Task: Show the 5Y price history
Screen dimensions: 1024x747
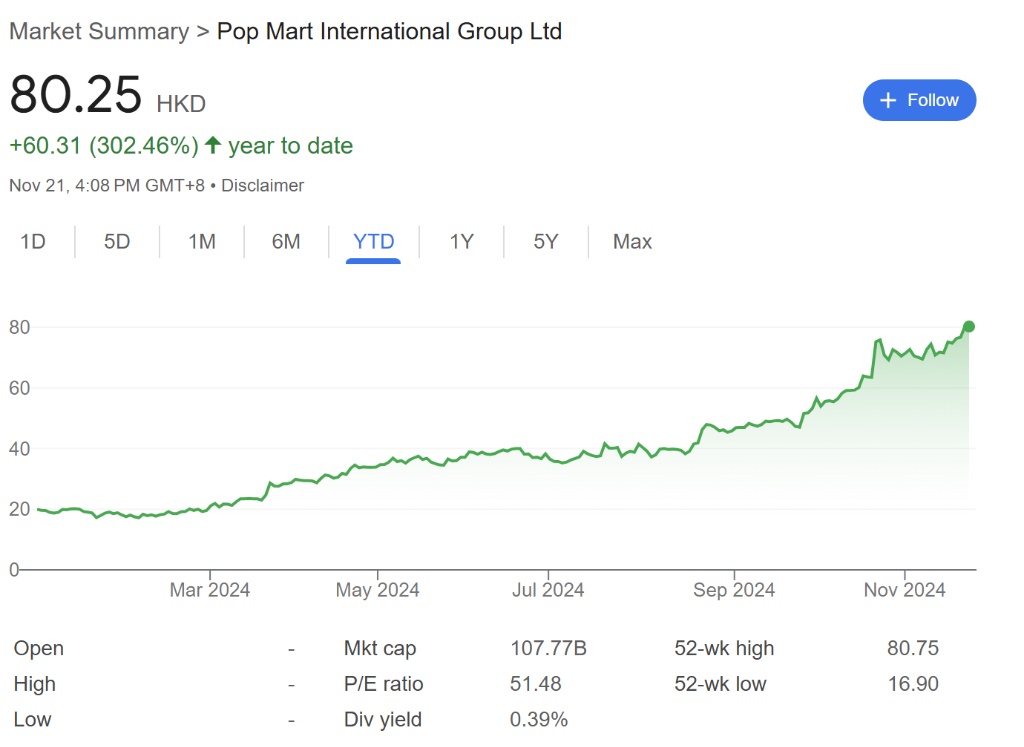Action: click(x=545, y=241)
